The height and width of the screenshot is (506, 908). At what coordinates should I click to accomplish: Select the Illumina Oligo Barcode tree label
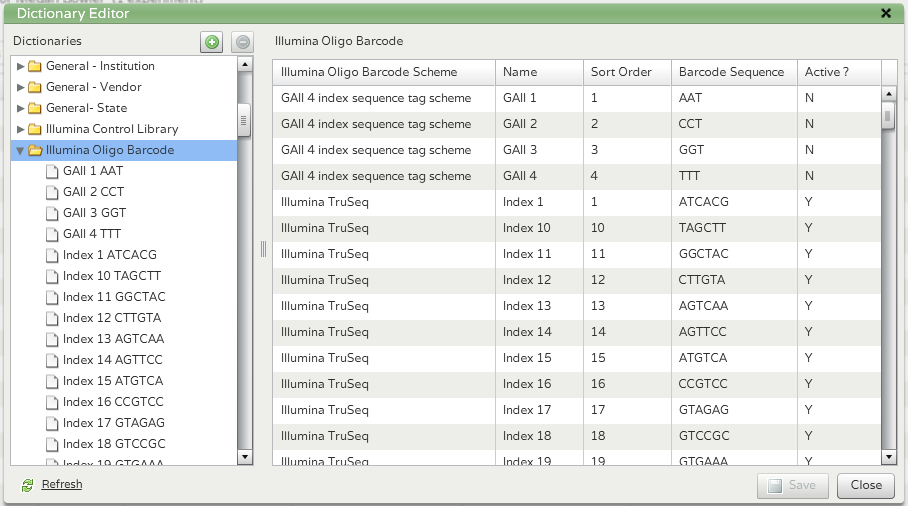[110, 150]
